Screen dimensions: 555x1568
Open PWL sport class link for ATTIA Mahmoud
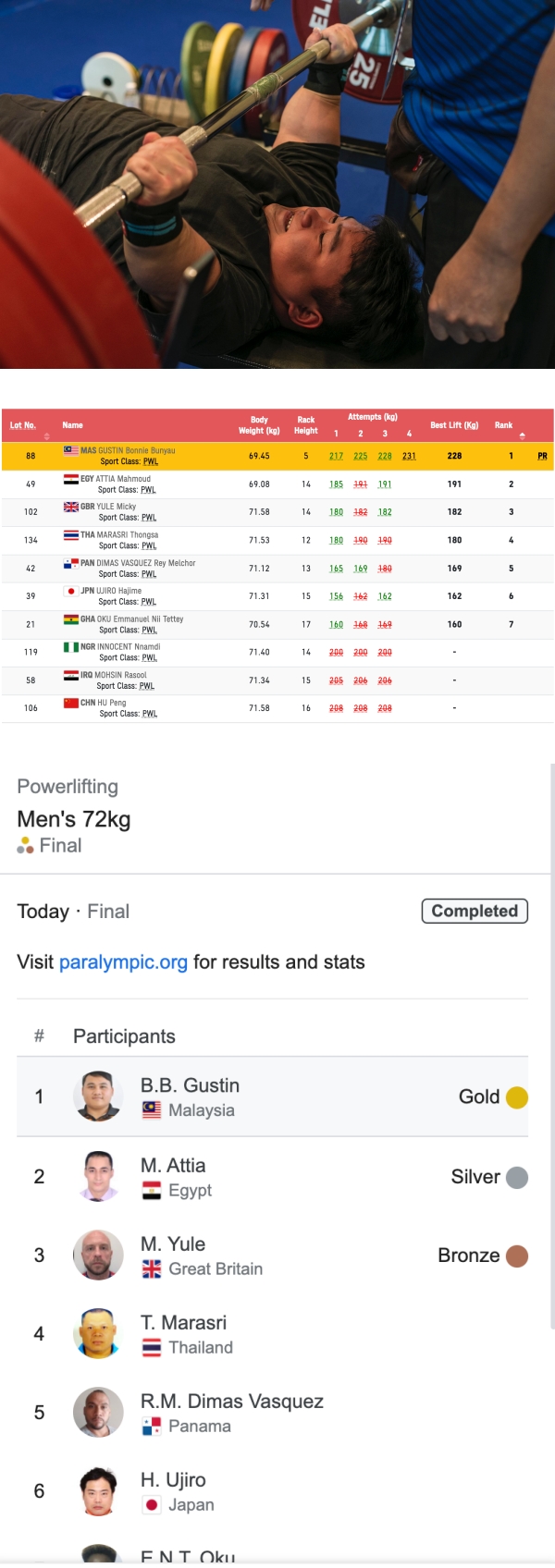point(148,490)
